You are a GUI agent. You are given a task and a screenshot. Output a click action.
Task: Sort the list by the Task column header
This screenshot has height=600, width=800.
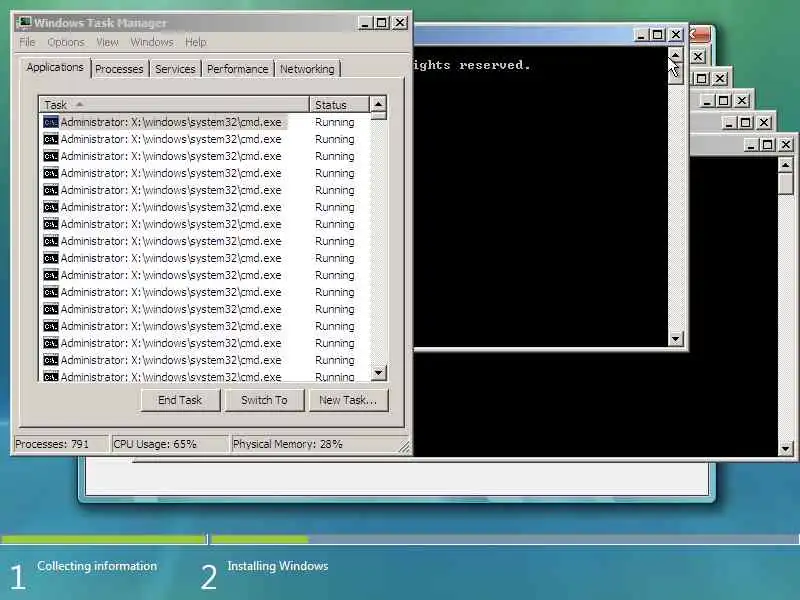click(174, 105)
